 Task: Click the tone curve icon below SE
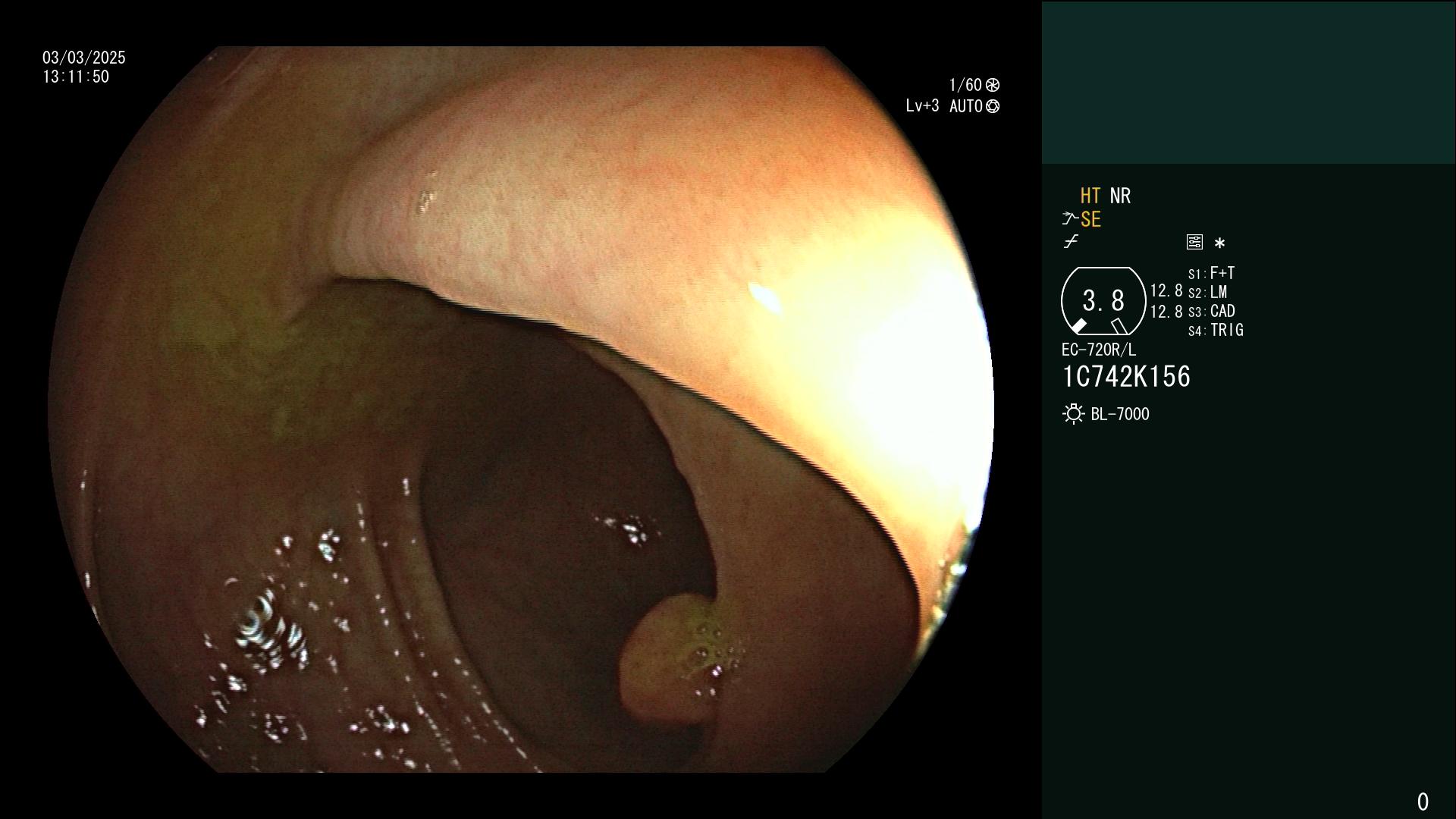(1071, 242)
